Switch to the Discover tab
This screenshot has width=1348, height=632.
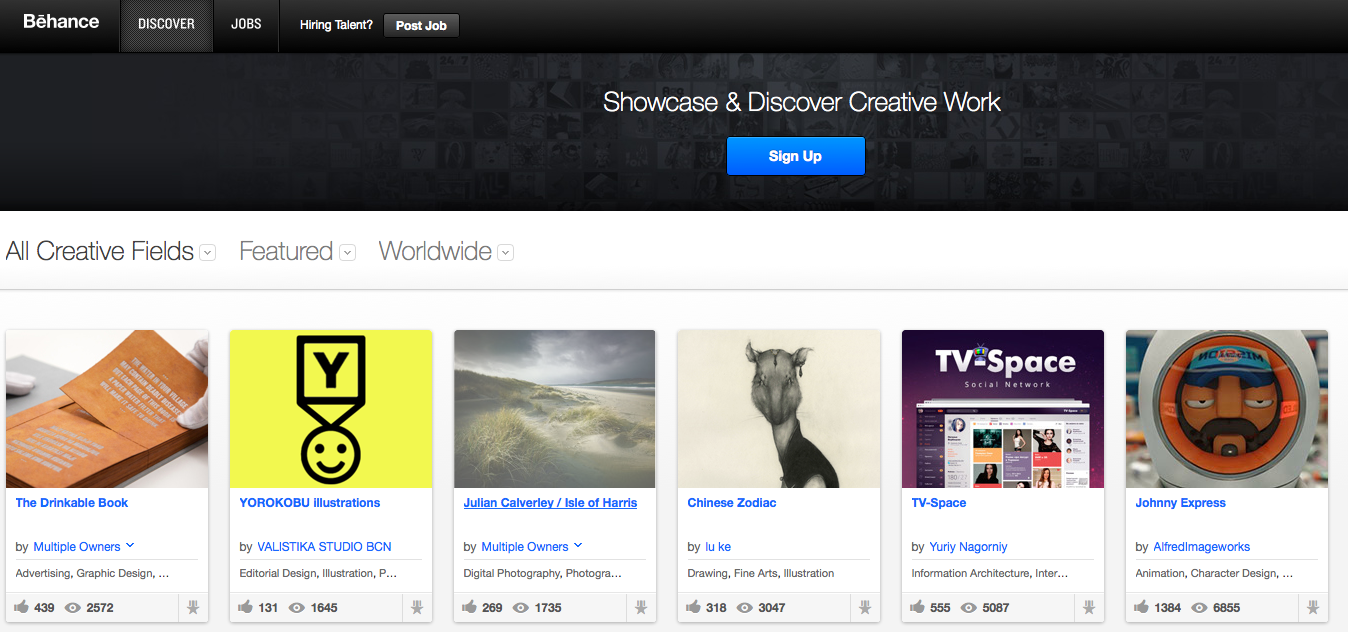(x=166, y=24)
